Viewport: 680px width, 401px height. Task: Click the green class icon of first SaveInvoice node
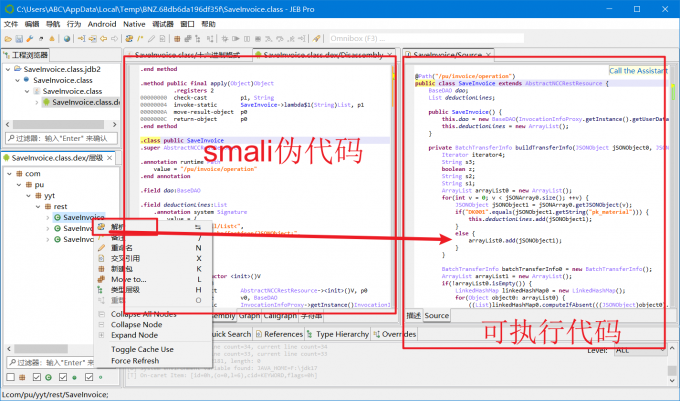[57, 217]
